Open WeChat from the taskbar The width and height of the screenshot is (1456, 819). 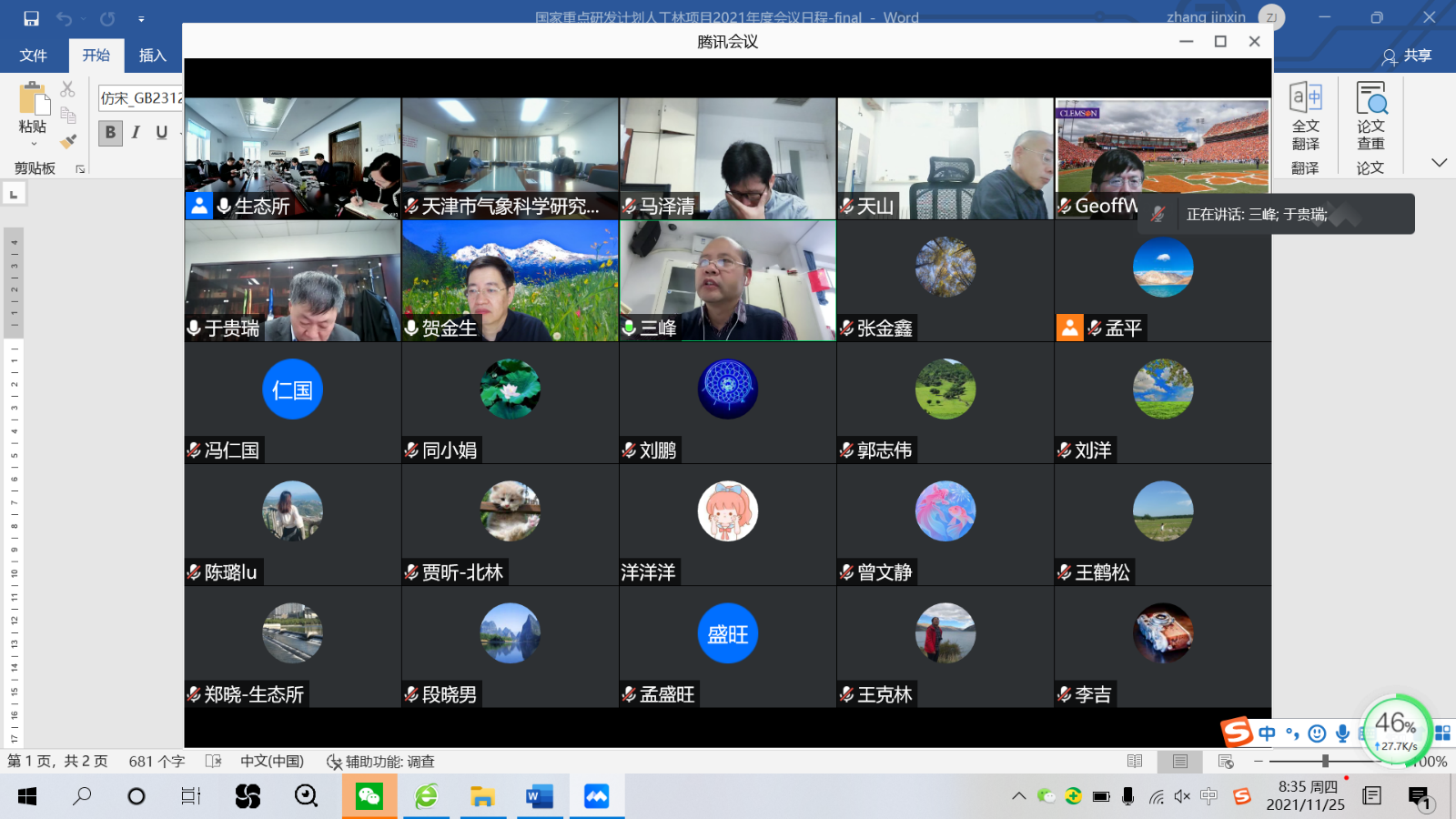coord(369,797)
